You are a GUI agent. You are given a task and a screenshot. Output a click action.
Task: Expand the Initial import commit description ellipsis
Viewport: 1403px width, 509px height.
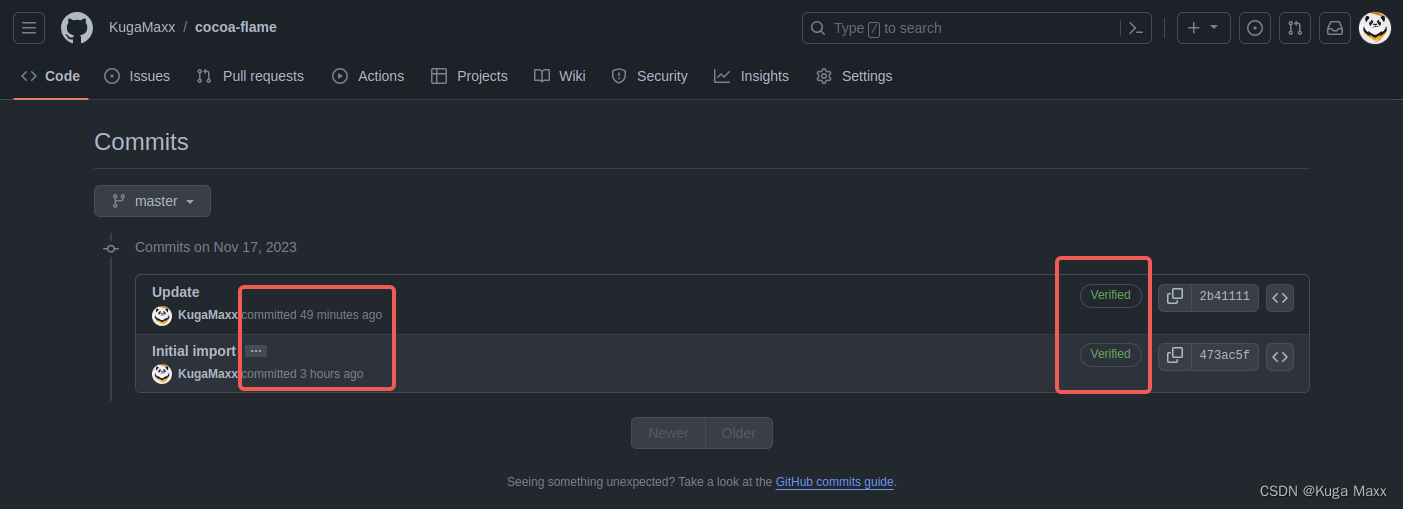[x=256, y=351]
